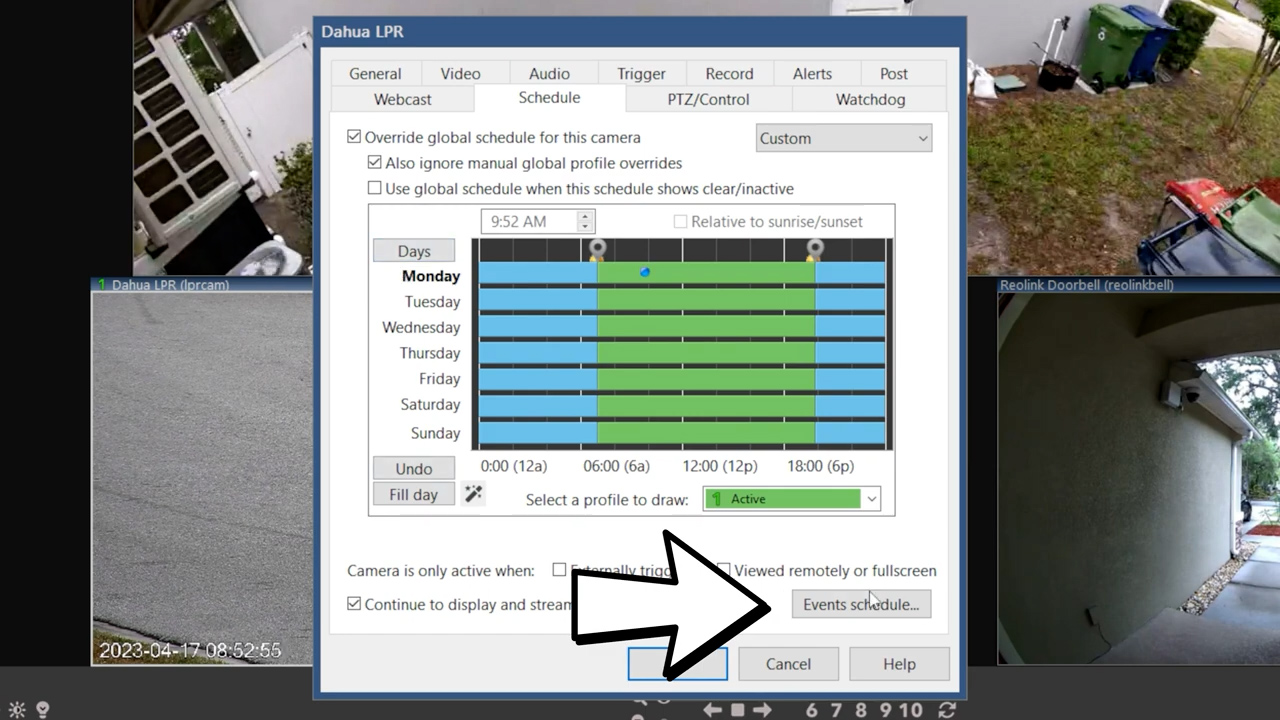Switch to the Audio tab
Viewport: 1280px width, 720px height.
[x=549, y=74]
